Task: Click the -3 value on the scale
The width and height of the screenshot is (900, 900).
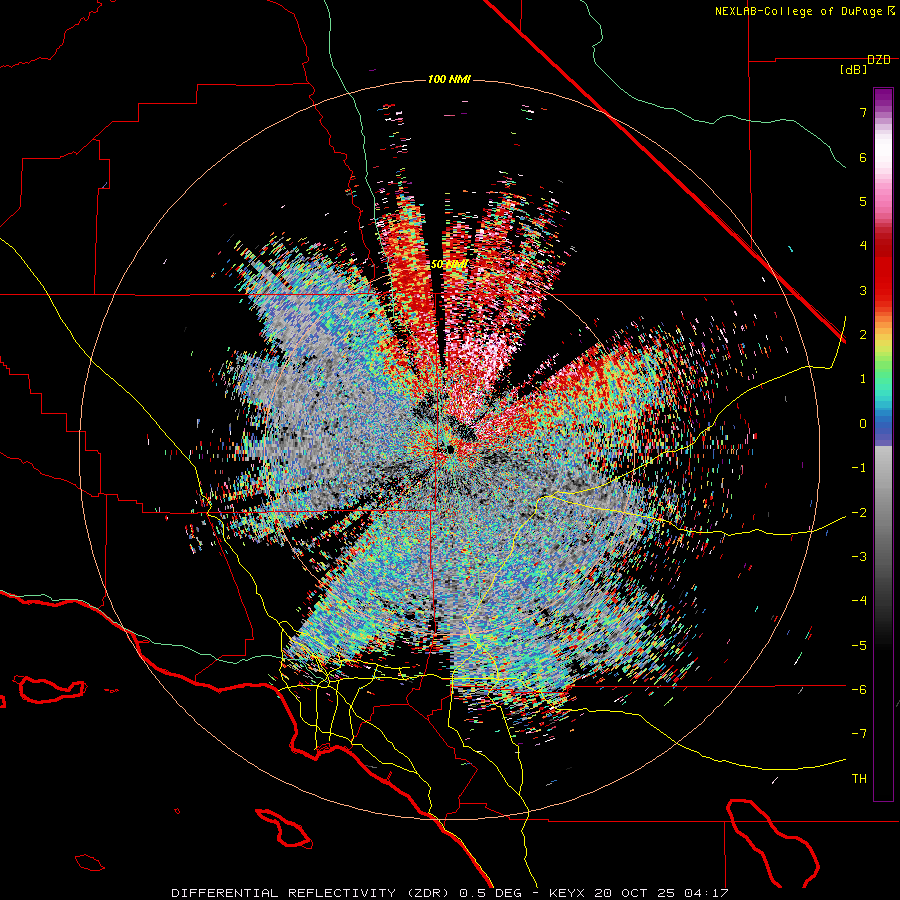Action: 859,557
